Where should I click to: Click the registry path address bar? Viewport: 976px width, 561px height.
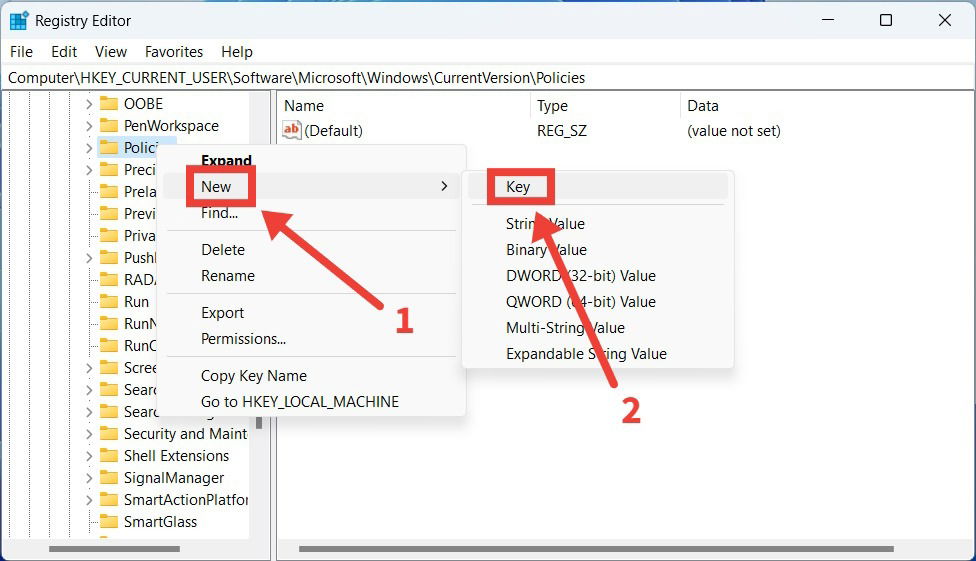pos(488,78)
